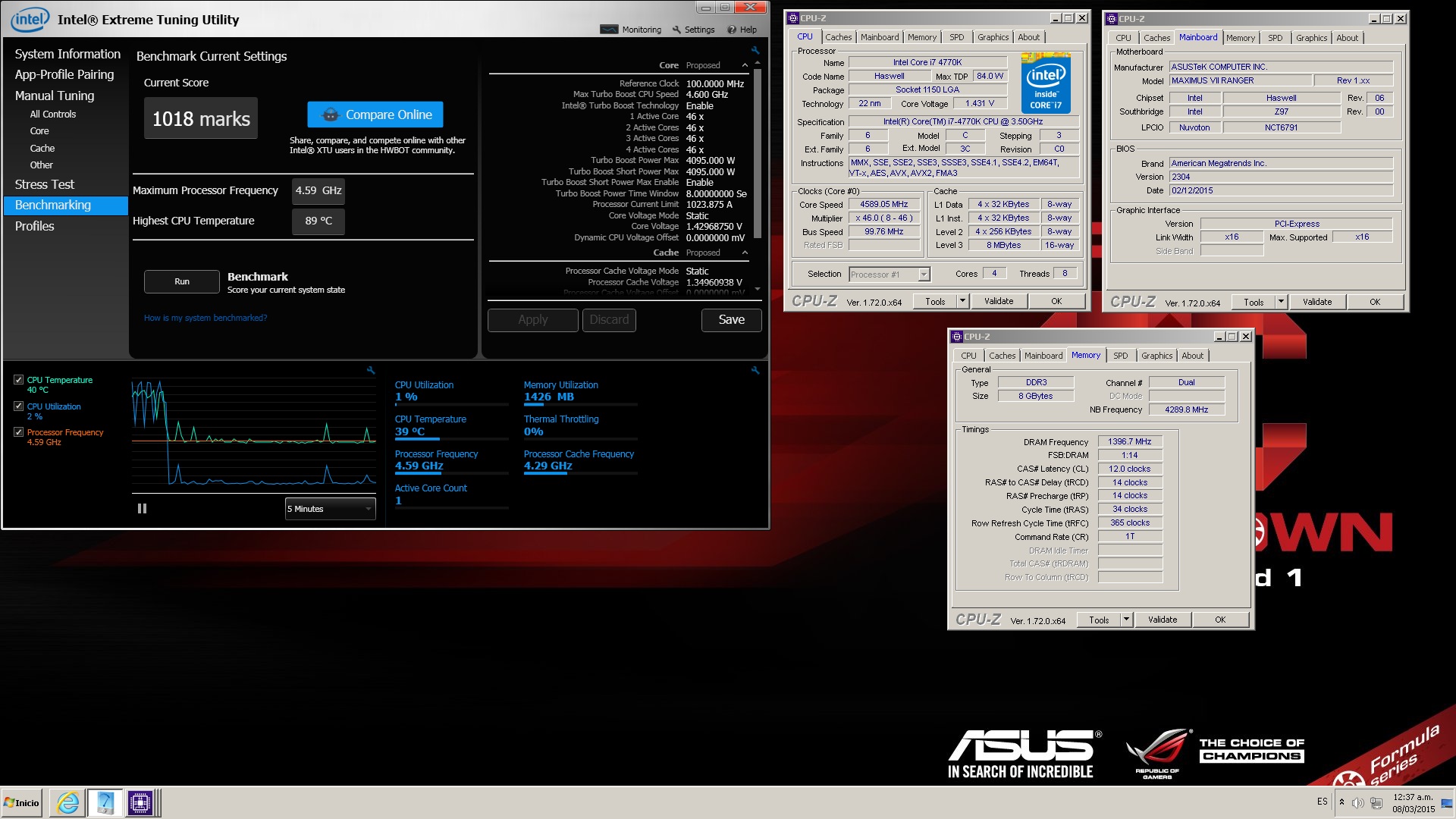Open About tab in first CPU-Z window
Screen dimensions: 1456x819
1028,37
